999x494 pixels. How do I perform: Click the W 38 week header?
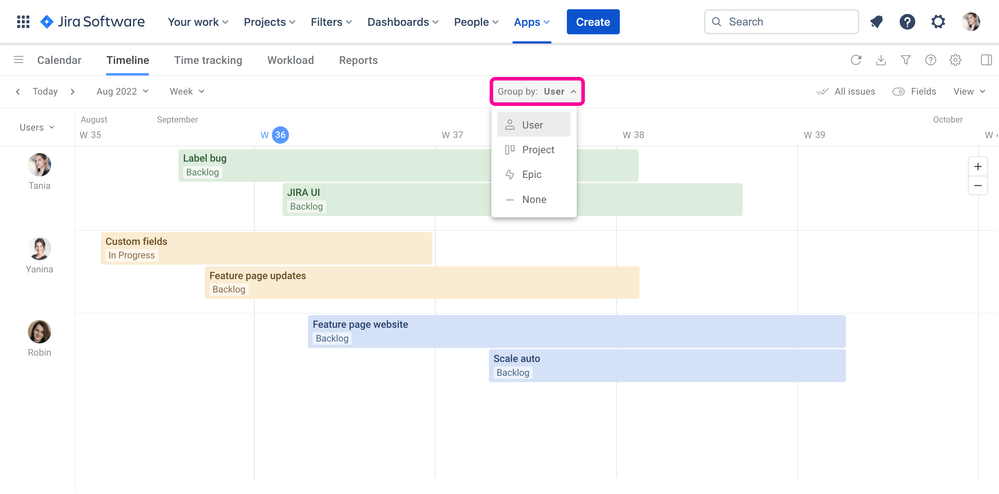pyautogui.click(x=633, y=135)
